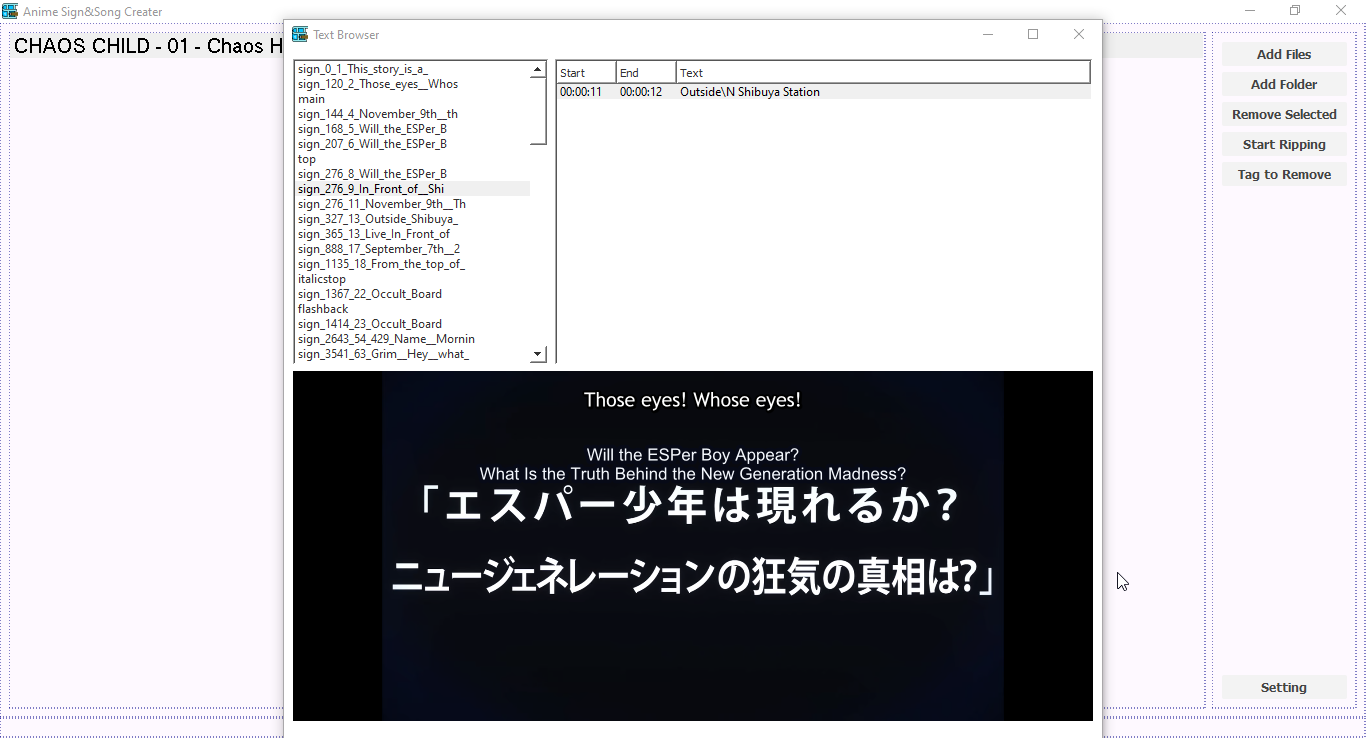
Task: Select sign_1414_23_Occult_Board entry
Action: tap(412, 324)
